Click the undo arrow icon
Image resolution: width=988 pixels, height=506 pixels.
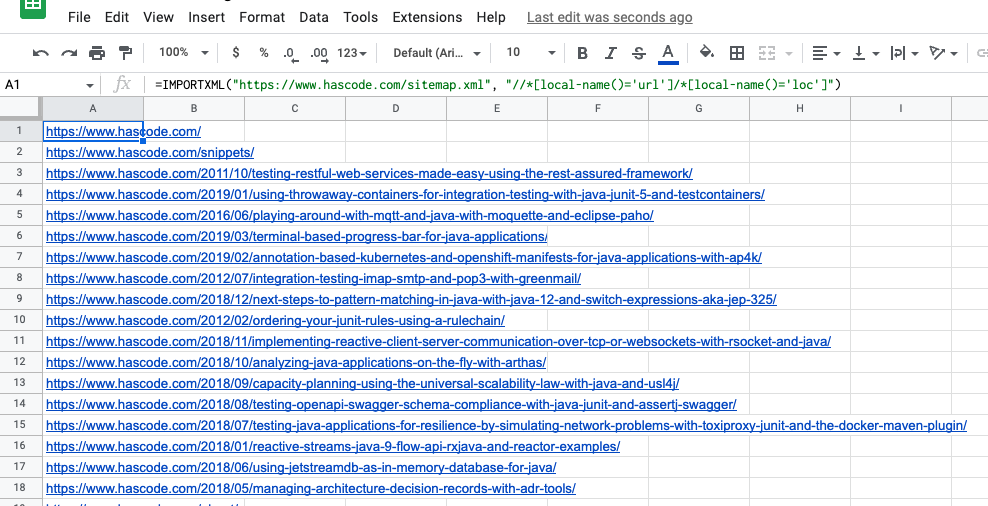pos(41,53)
